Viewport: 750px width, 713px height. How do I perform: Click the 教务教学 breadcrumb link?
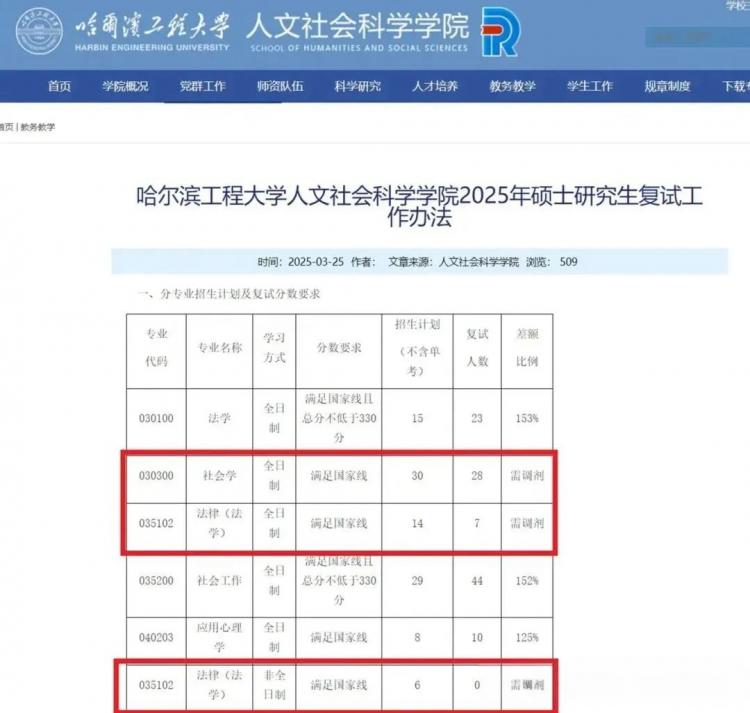38,127
